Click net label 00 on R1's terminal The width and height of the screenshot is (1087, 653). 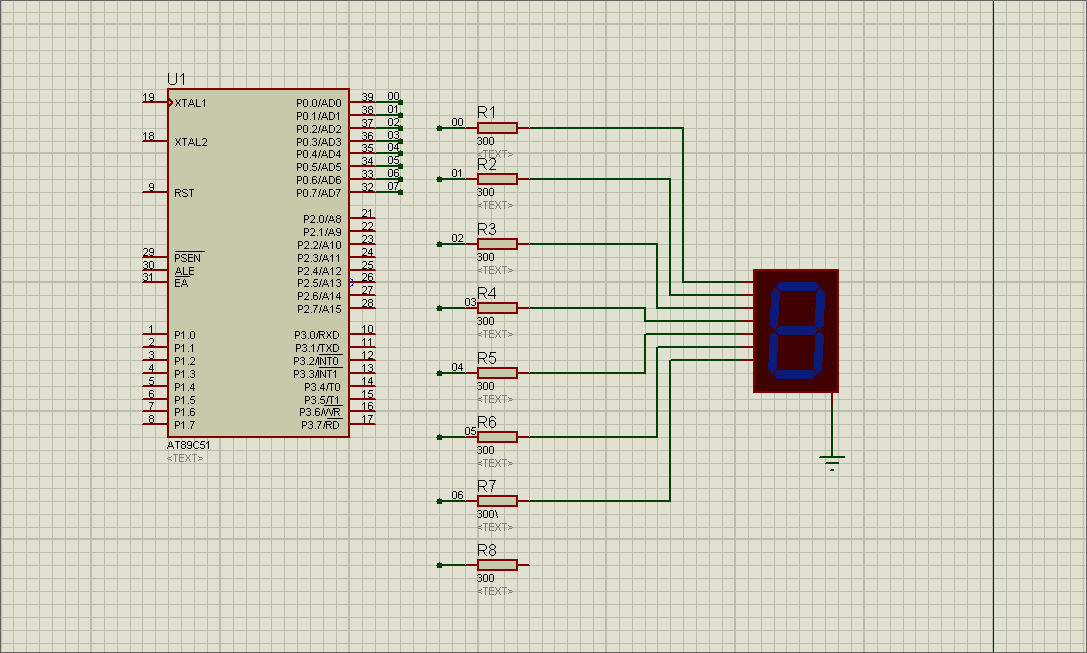click(458, 122)
